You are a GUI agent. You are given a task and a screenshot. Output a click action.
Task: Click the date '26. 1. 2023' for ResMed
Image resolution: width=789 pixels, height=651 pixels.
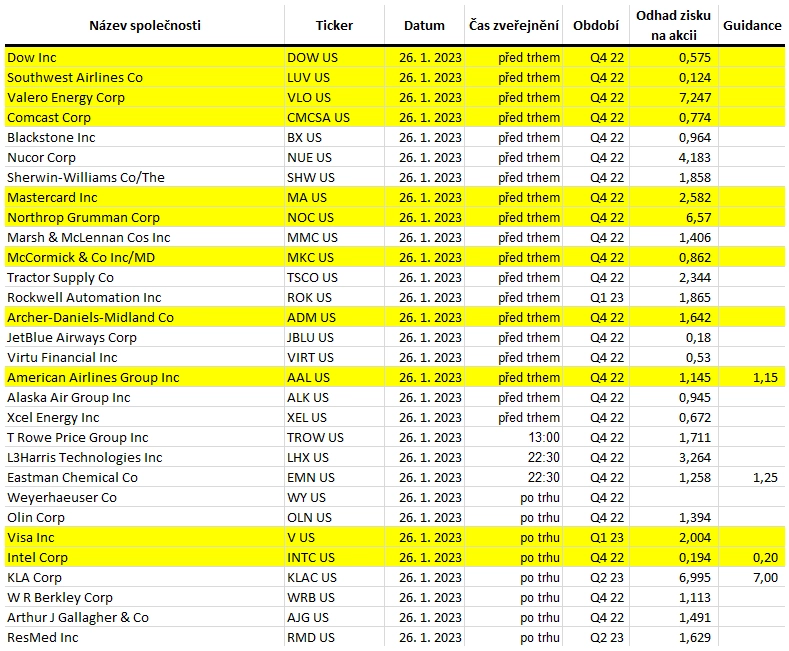click(x=430, y=637)
